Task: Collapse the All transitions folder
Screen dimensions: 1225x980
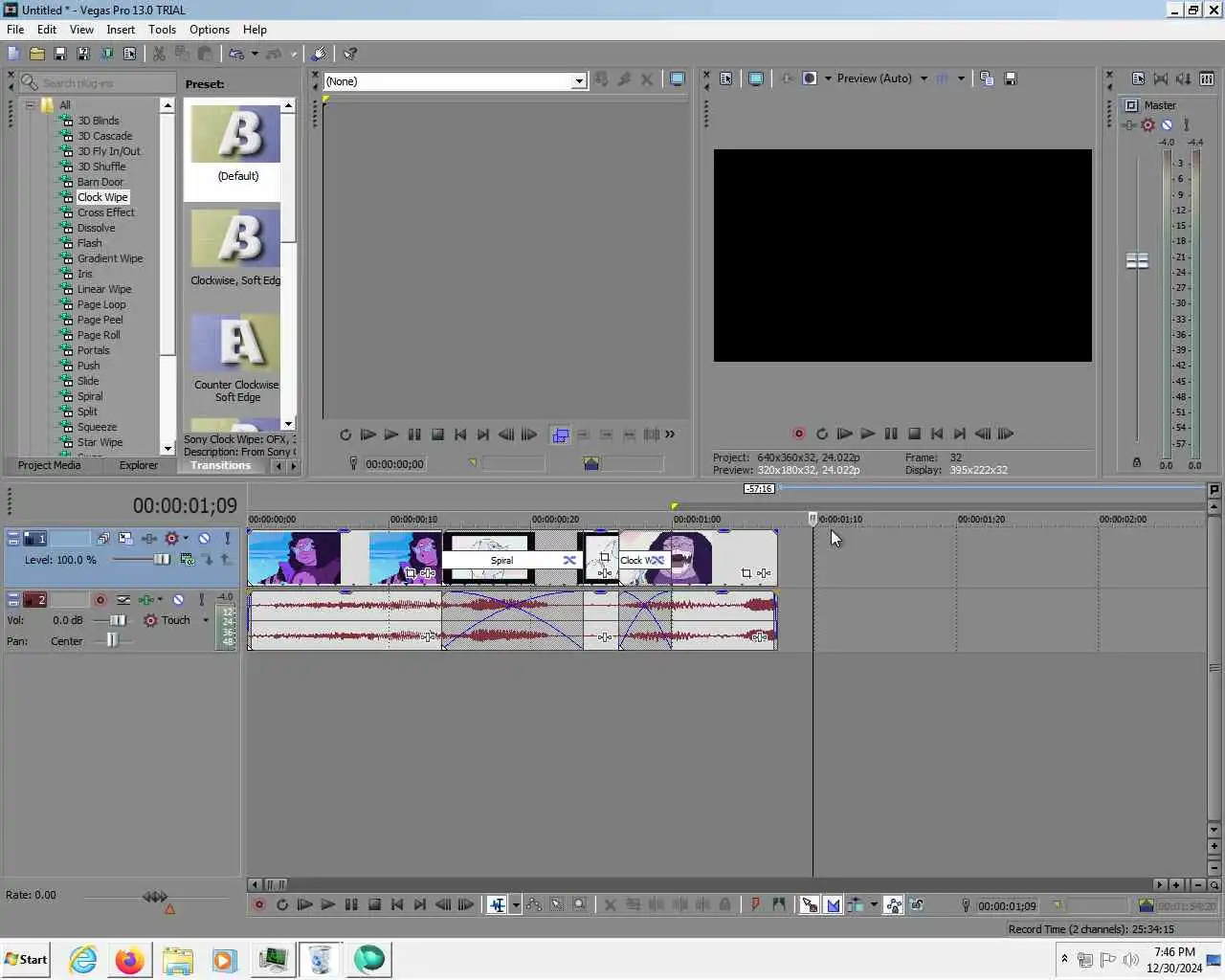Action: coord(30,105)
